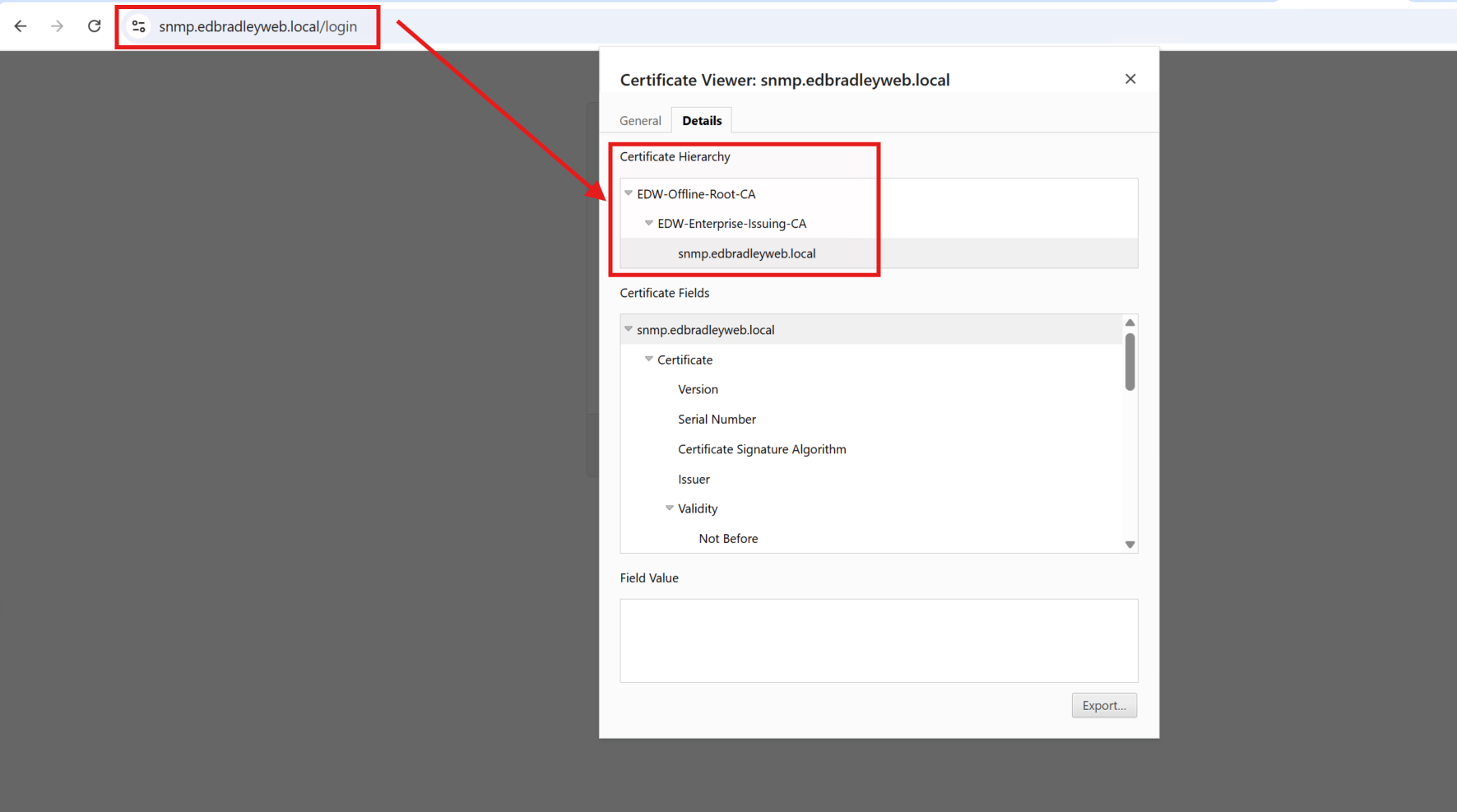
Task: Select the Serial Number field
Action: [x=717, y=420]
